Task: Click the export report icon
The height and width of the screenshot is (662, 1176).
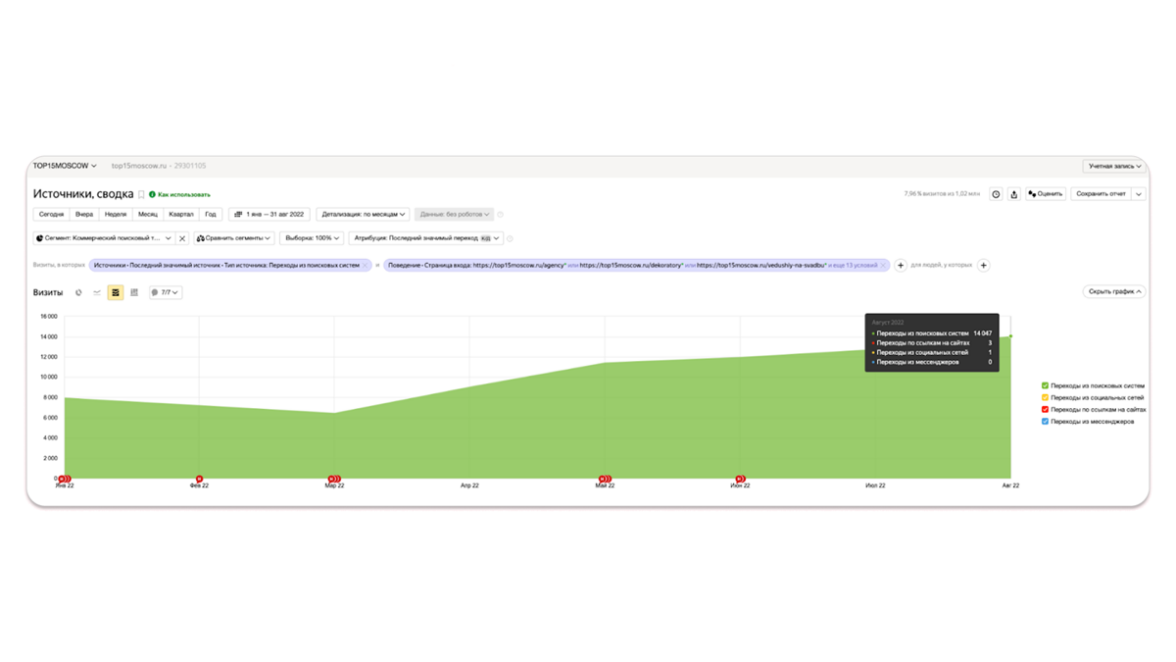Action: pos(1013,194)
